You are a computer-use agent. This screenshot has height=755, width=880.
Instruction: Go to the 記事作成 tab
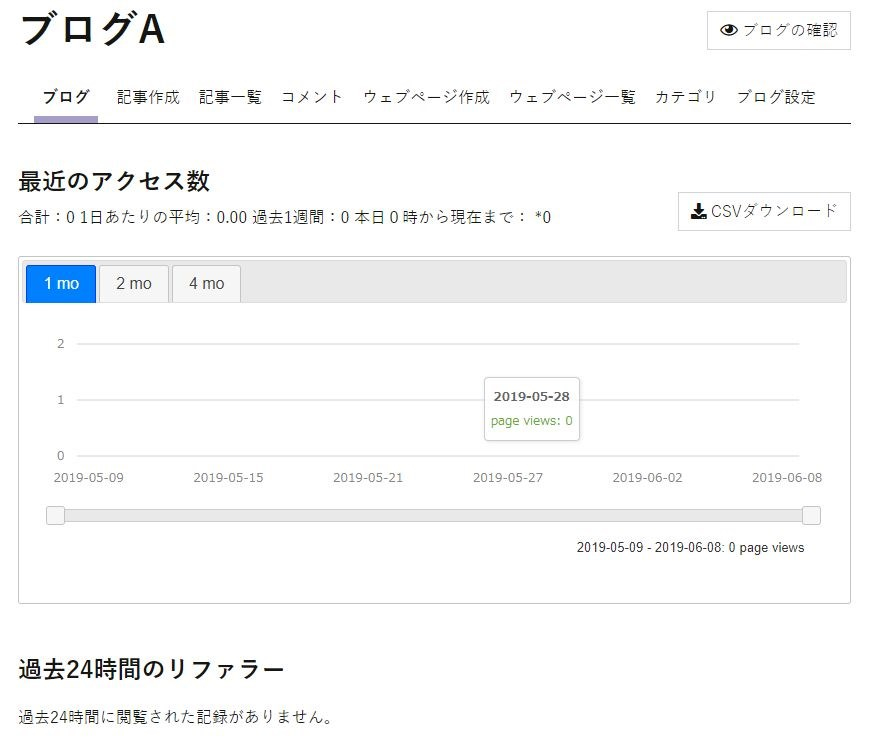(x=148, y=97)
